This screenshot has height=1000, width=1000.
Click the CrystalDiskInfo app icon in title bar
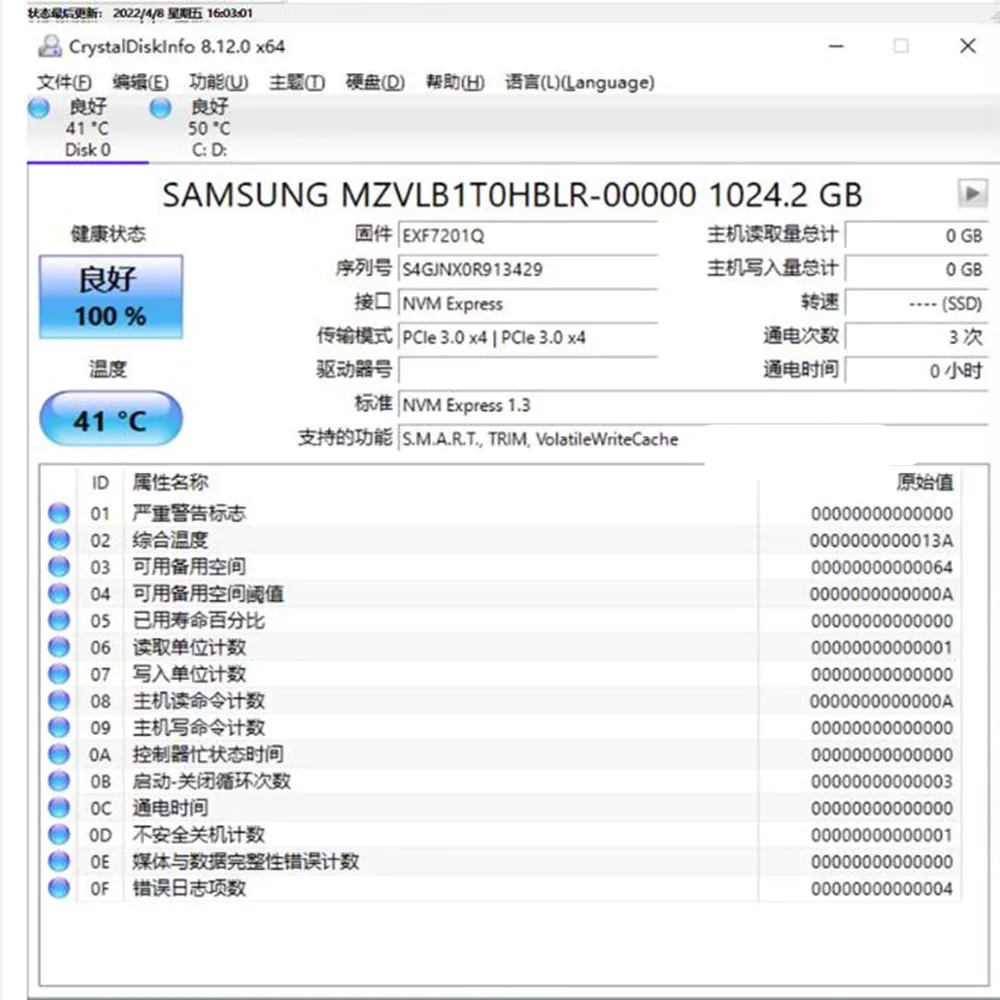(50, 46)
